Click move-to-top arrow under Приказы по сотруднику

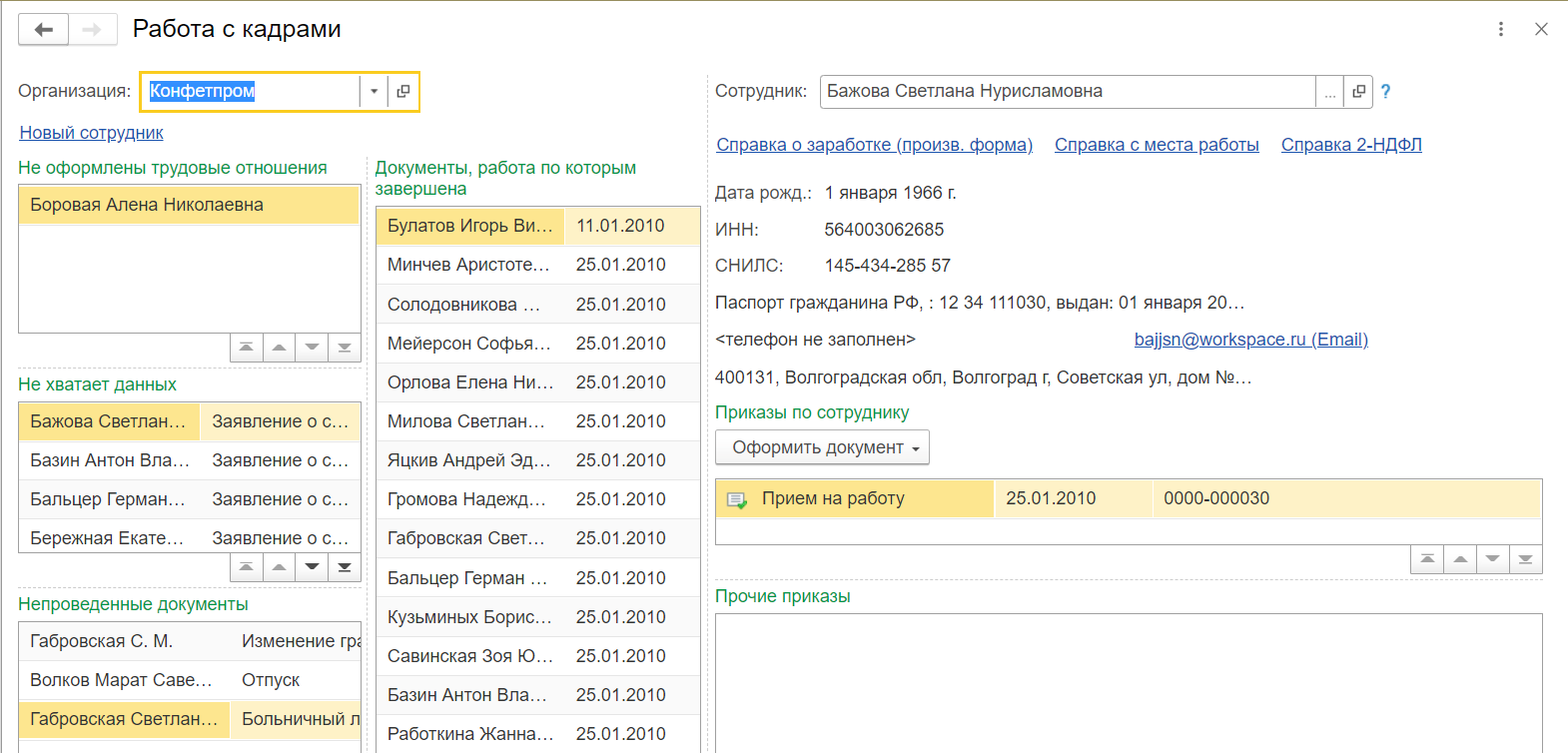pos(1427,559)
